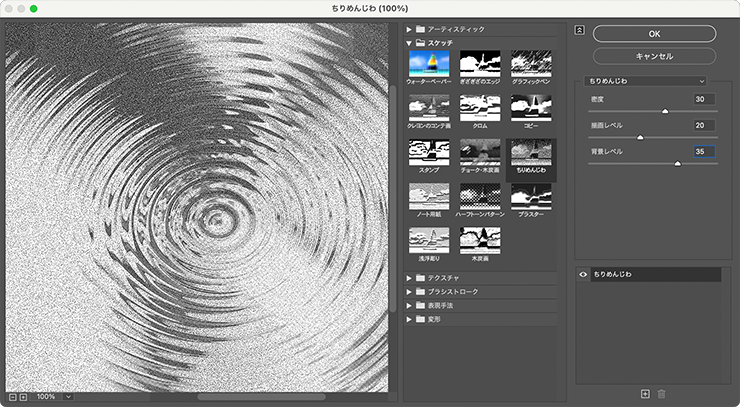The width and height of the screenshot is (740, 407).
Task: Click the delete effect layer trash icon
Action: pyautogui.click(x=661, y=395)
